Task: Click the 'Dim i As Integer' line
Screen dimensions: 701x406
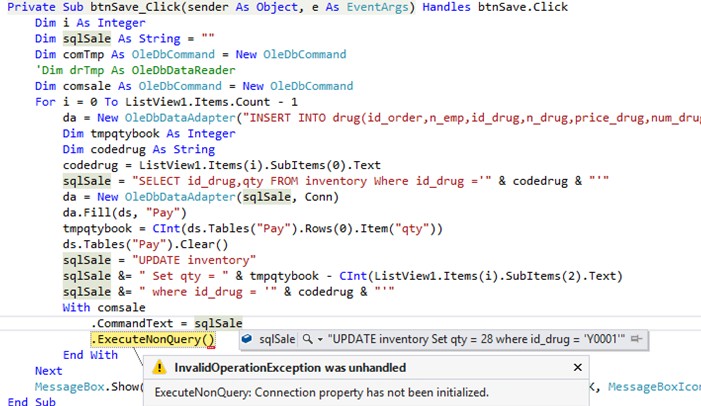Action: click(90, 23)
